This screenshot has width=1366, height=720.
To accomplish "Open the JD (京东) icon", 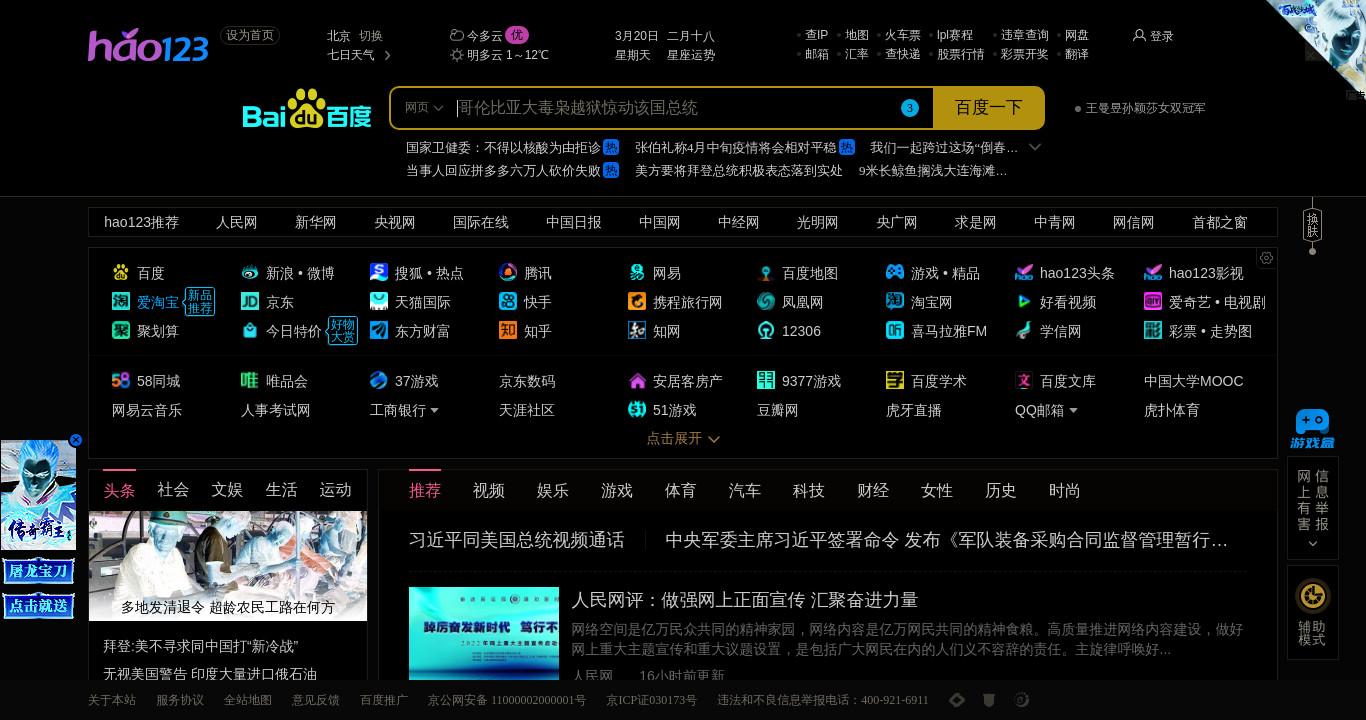I will [x=250, y=301].
